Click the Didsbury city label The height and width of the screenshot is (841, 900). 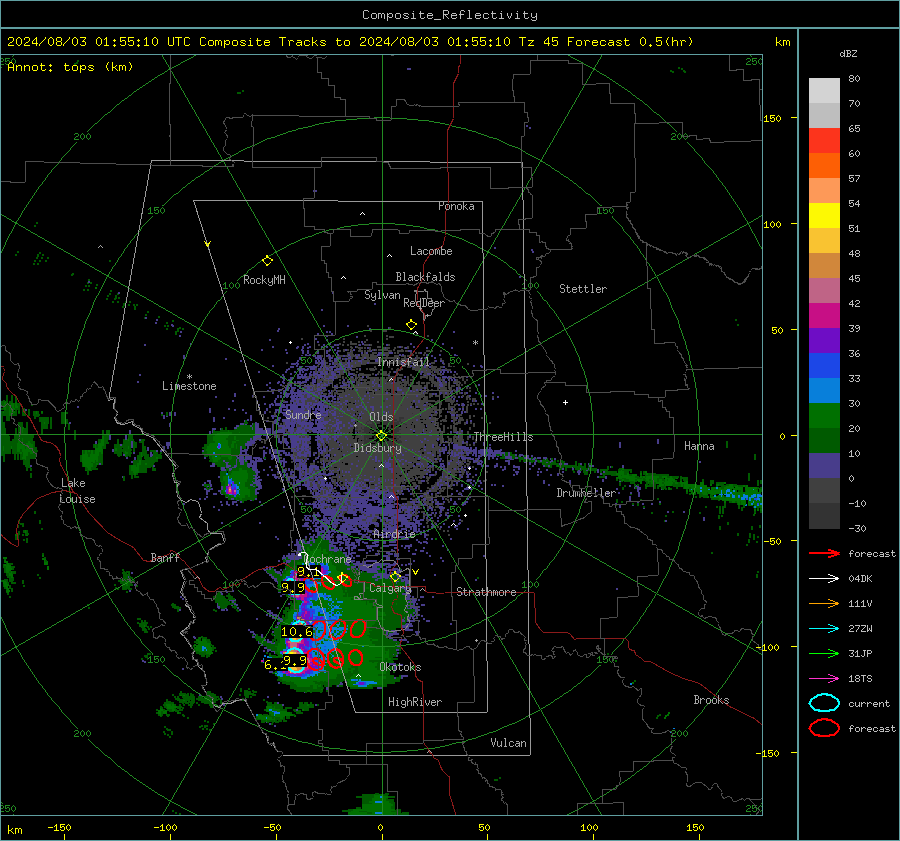(x=378, y=448)
